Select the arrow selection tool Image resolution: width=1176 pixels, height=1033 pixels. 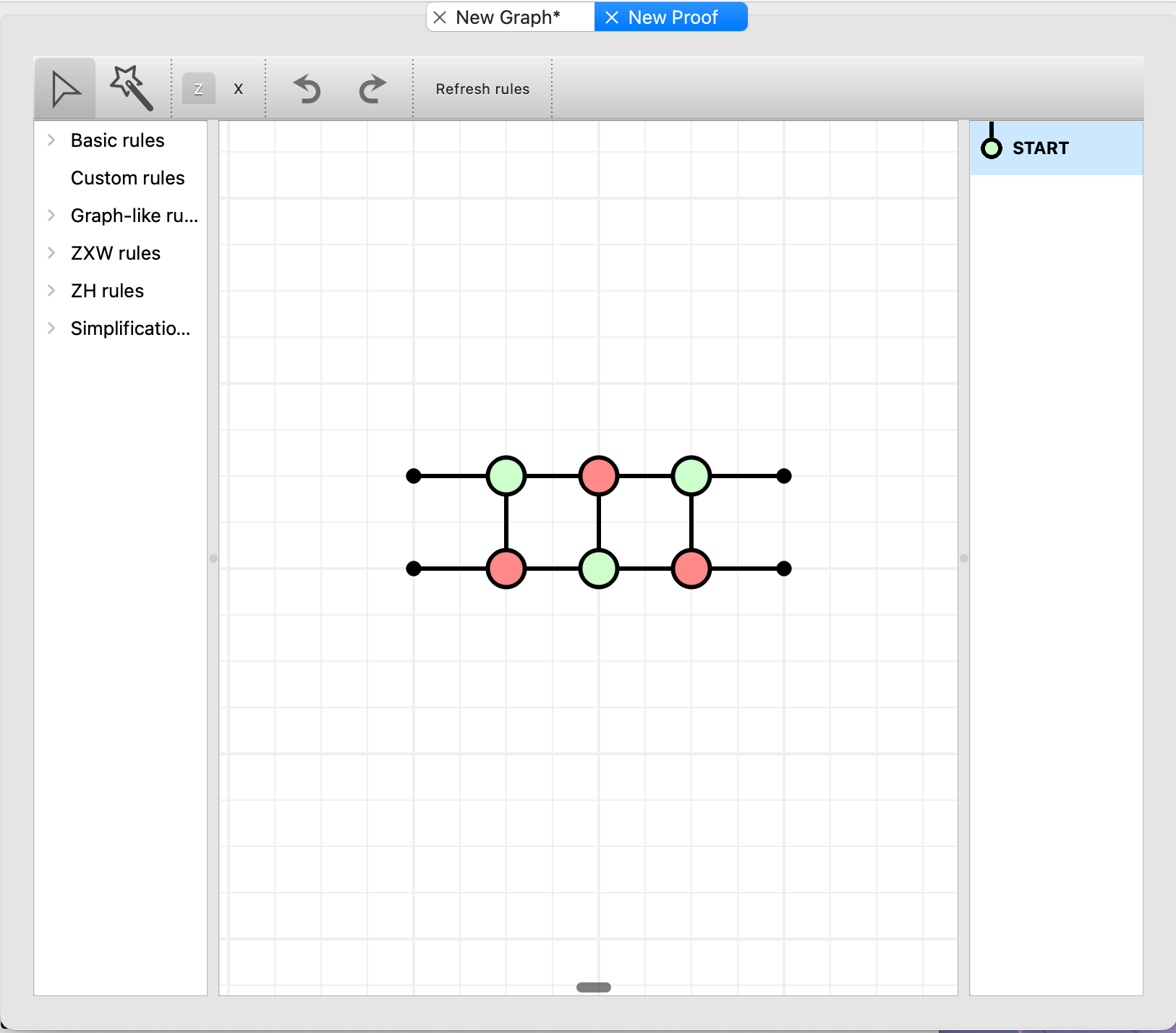65,89
